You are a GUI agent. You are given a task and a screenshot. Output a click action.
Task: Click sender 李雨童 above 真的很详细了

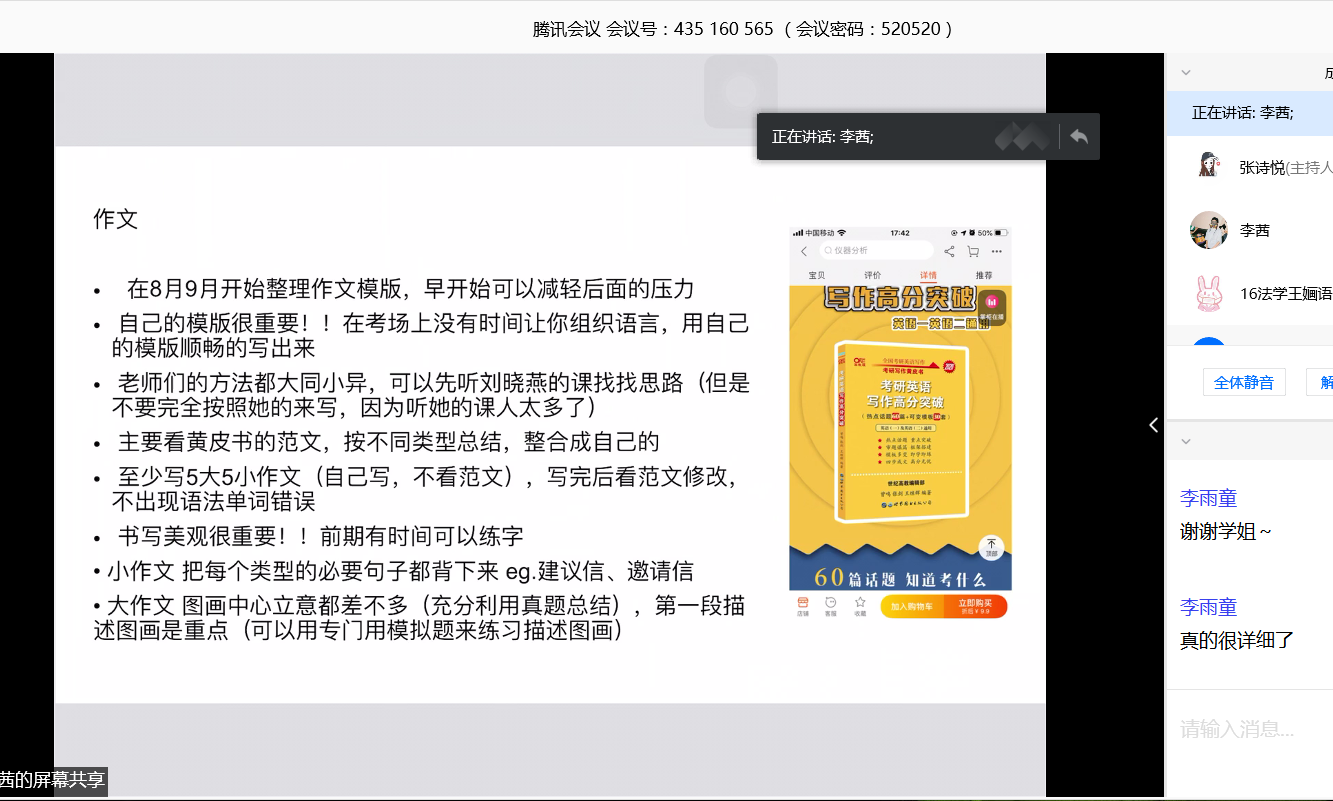click(x=1208, y=607)
